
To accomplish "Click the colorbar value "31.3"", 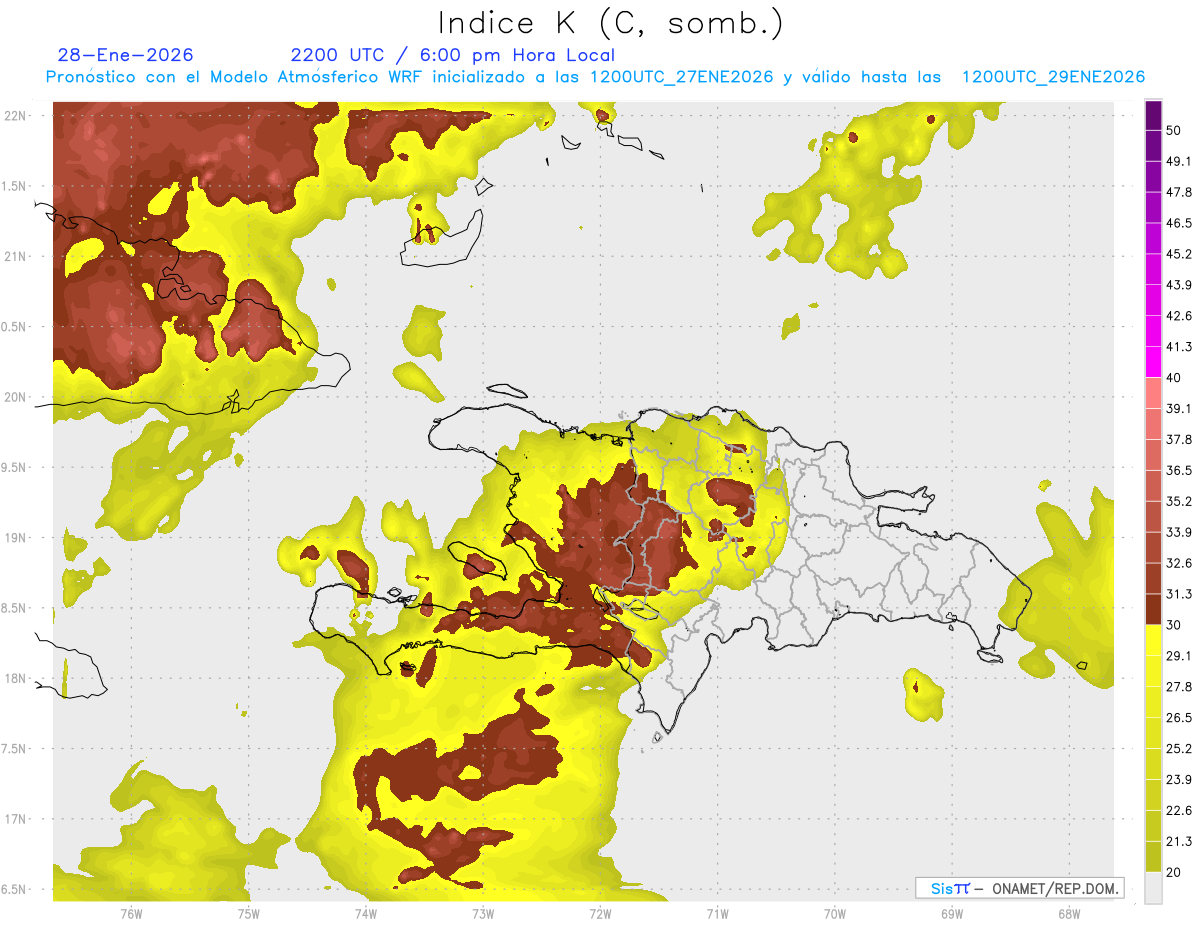I will [1180, 594].
